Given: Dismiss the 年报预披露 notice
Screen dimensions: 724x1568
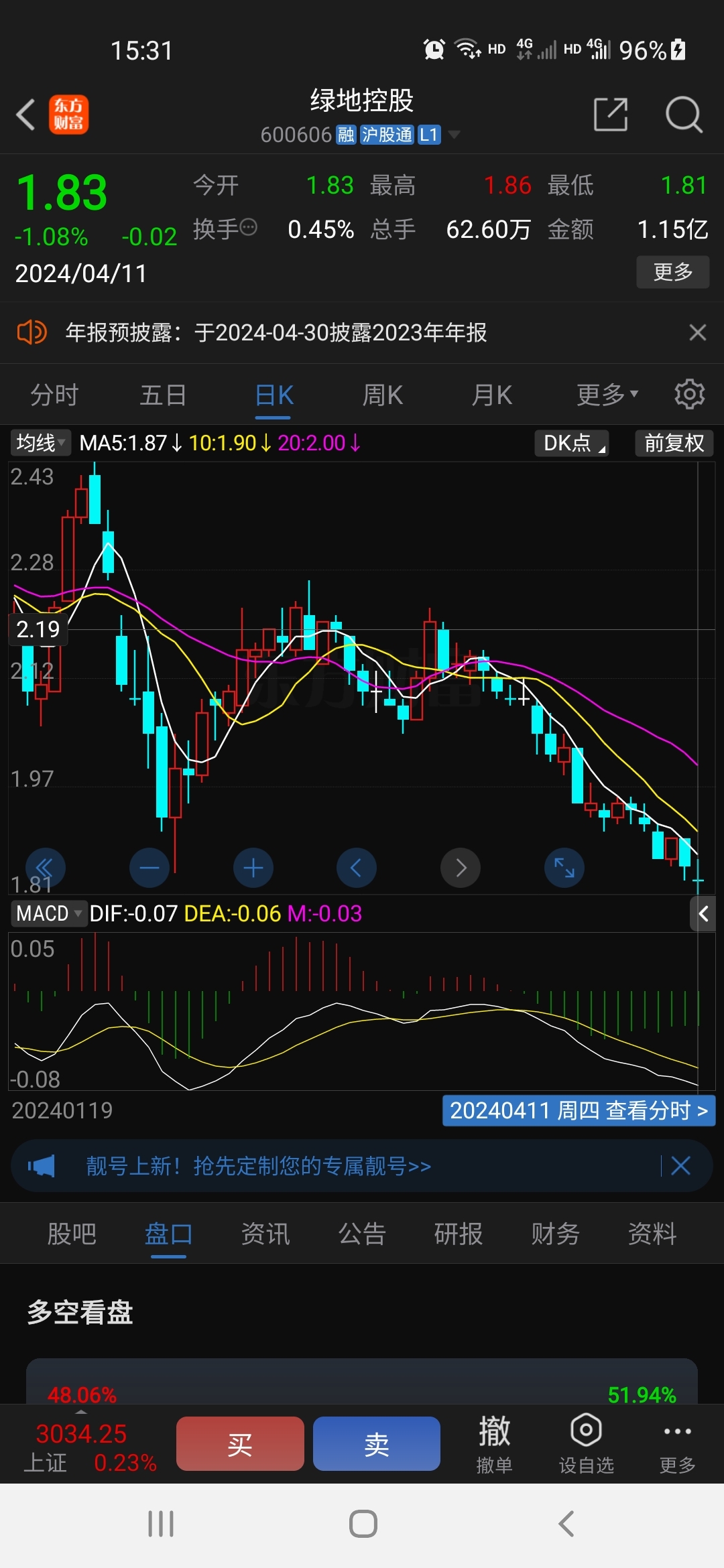Looking at the screenshot, I should 698,332.
